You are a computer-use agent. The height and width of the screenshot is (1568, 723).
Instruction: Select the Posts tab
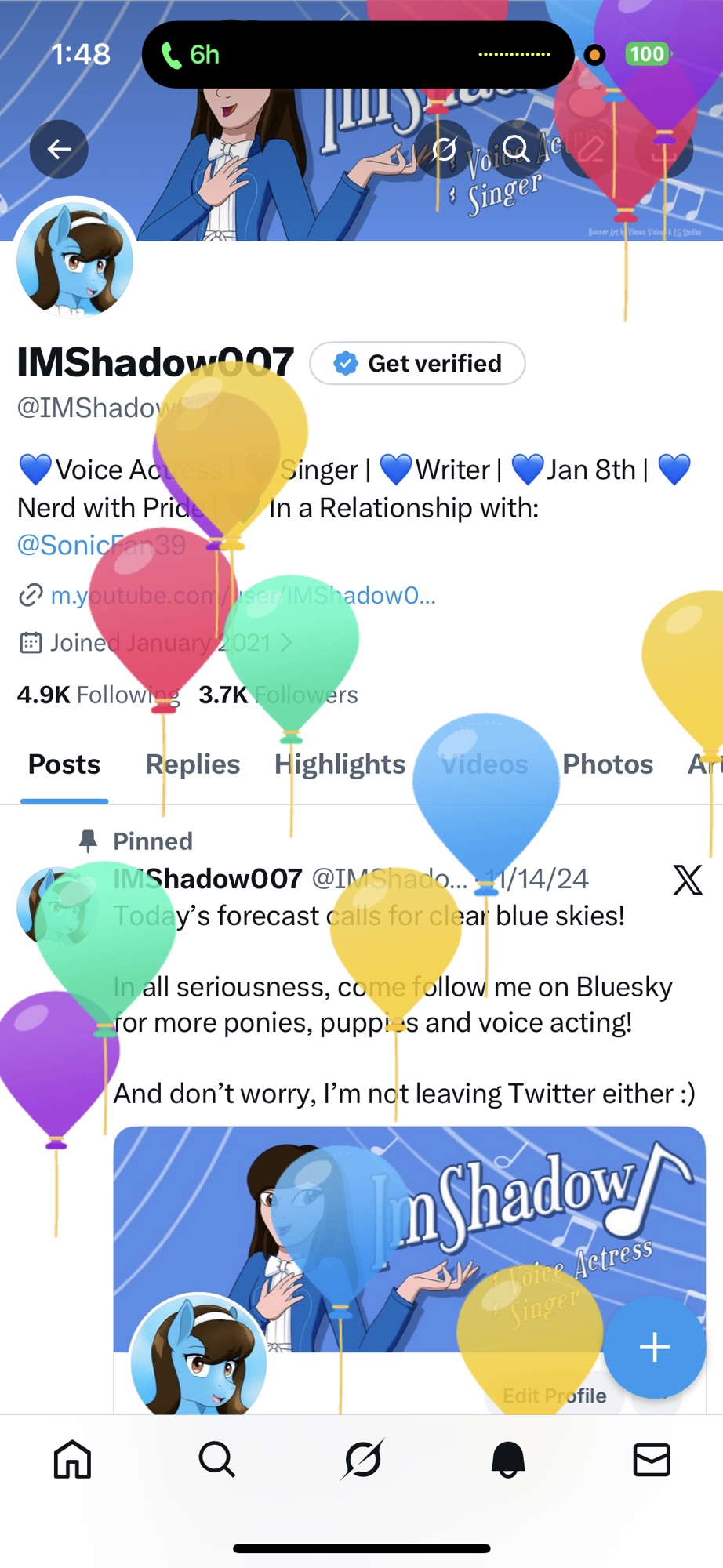(64, 764)
